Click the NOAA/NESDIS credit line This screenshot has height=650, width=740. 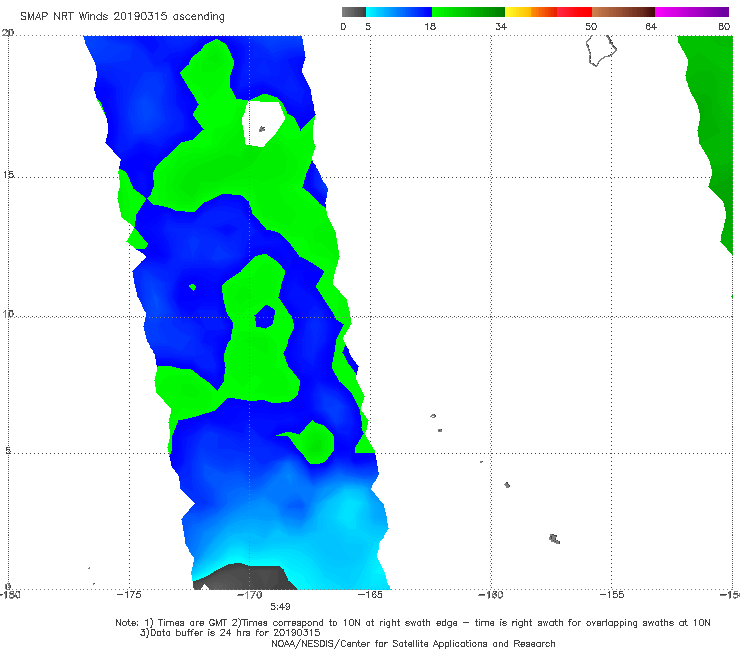(413, 643)
